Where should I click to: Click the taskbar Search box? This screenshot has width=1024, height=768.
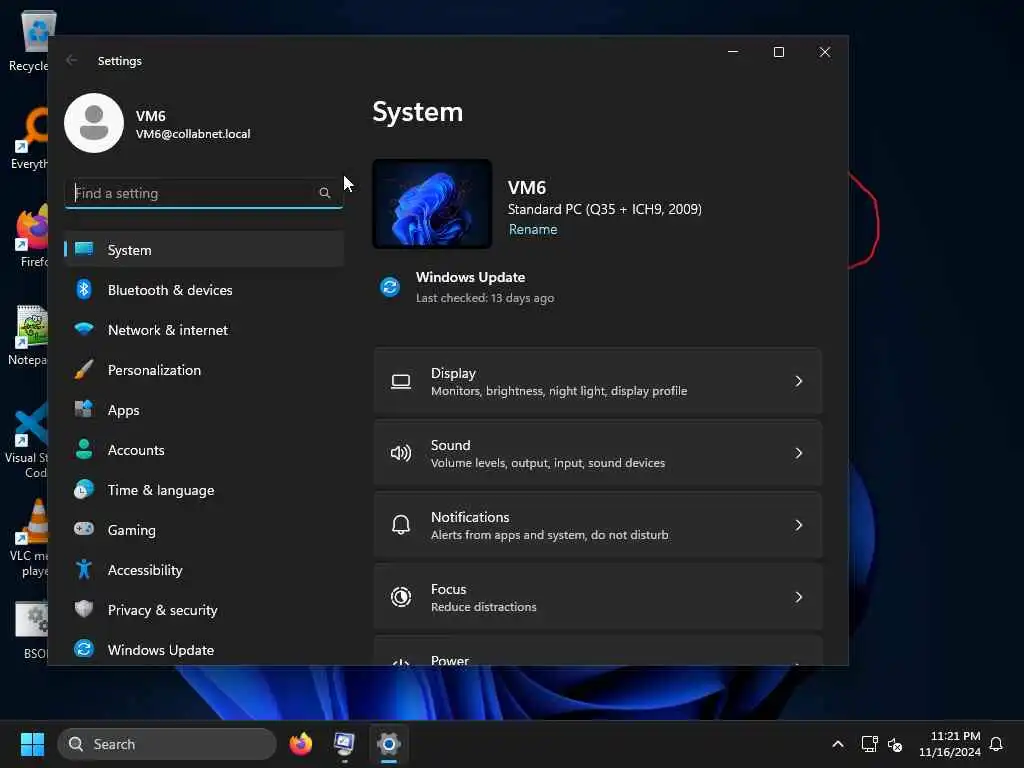click(x=167, y=744)
